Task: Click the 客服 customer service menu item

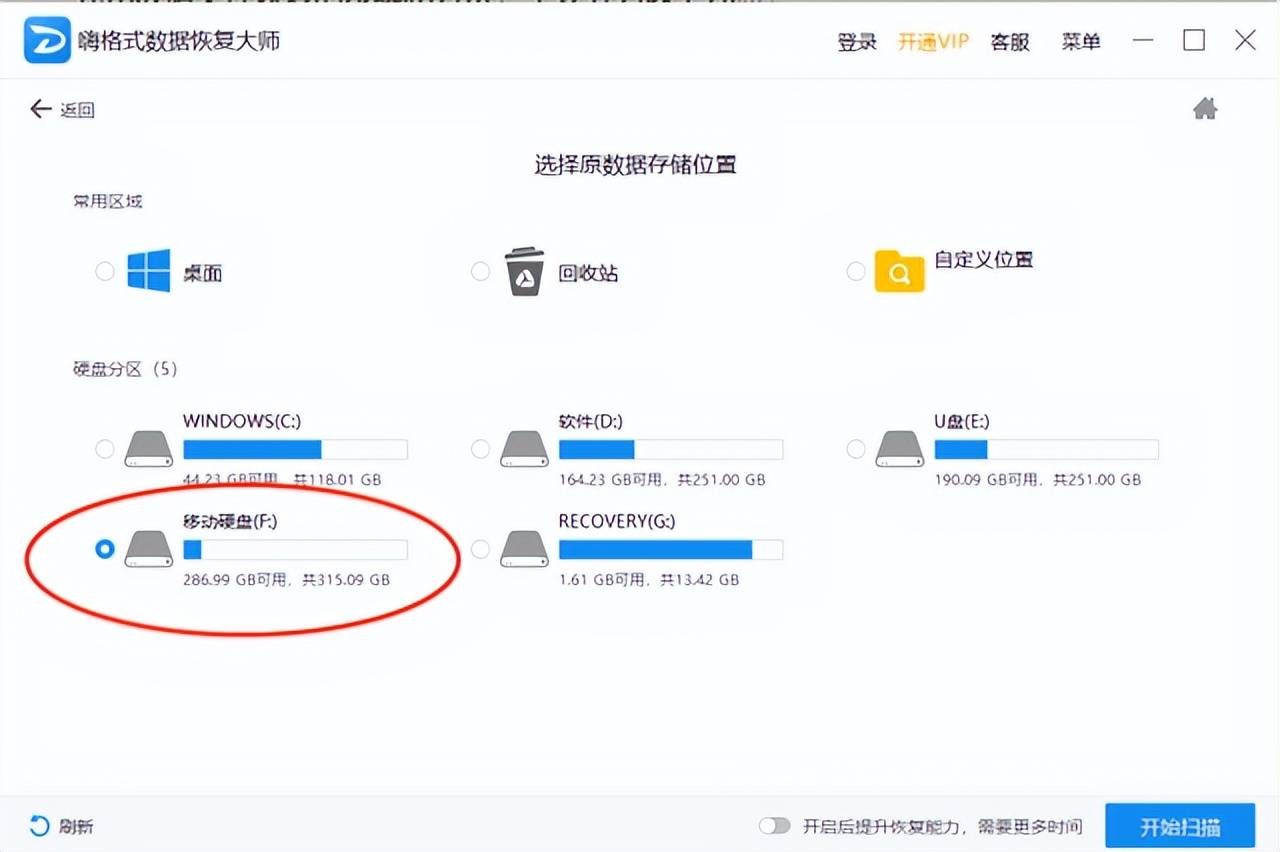Action: click(1009, 42)
